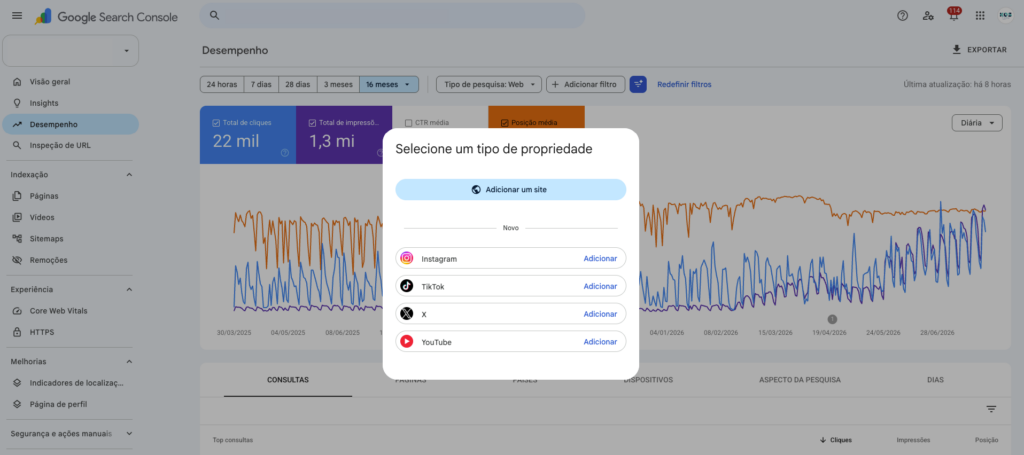Open the Google apps grid

980,16
